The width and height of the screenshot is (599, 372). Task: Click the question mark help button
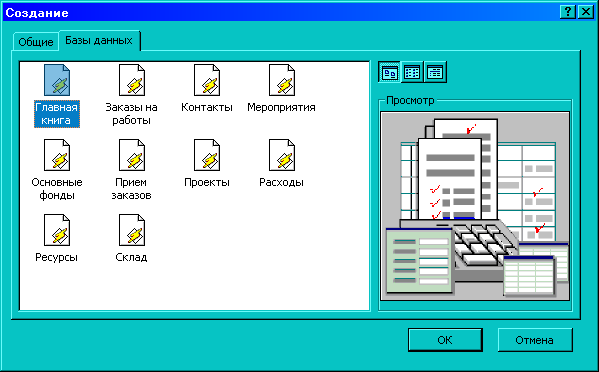tap(568, 12)
